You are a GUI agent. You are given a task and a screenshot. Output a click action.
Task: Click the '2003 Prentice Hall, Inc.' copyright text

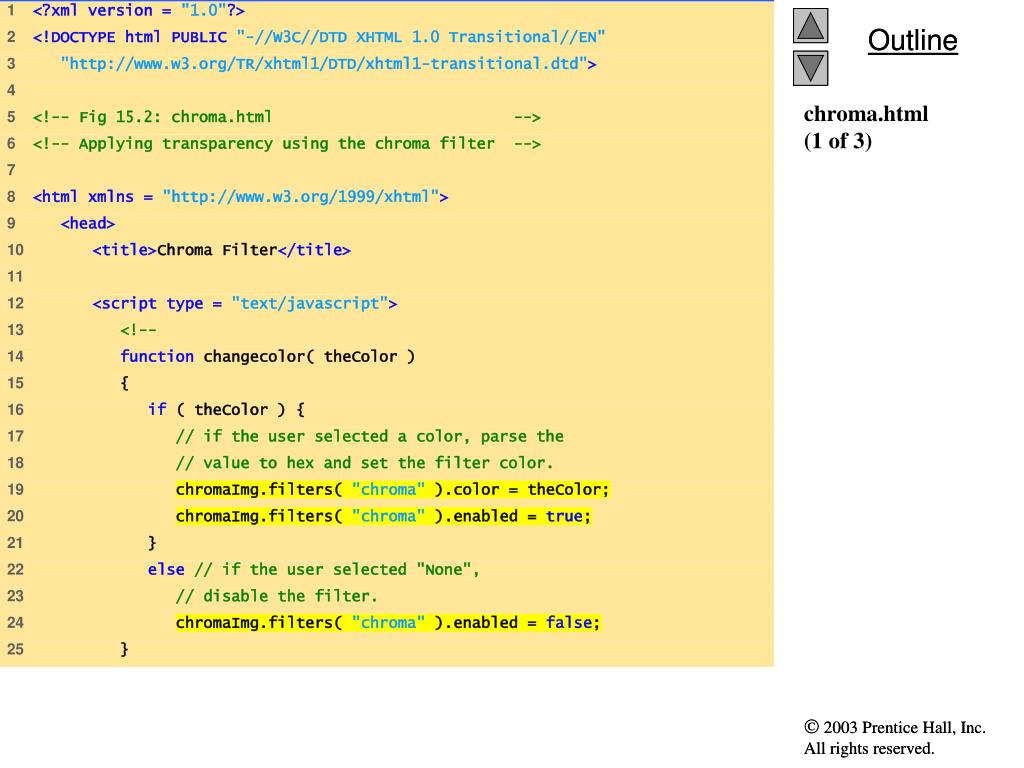[895, 728]
